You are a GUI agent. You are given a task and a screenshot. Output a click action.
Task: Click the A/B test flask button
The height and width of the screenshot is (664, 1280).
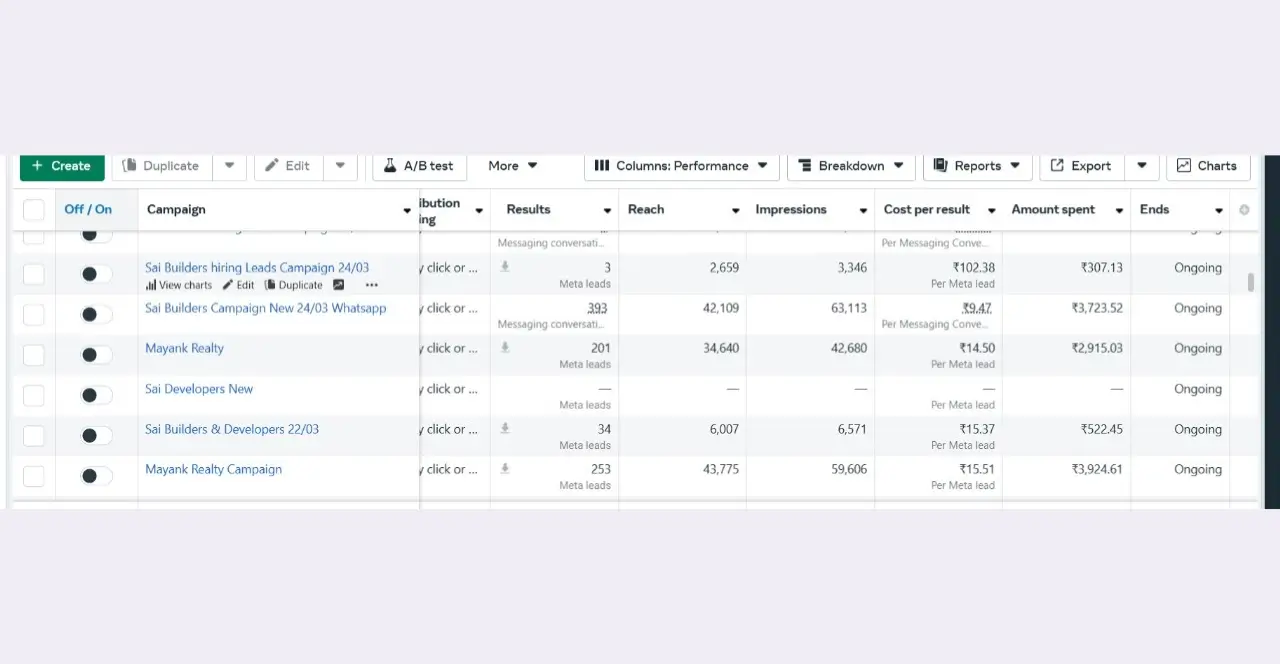(419, 166)
